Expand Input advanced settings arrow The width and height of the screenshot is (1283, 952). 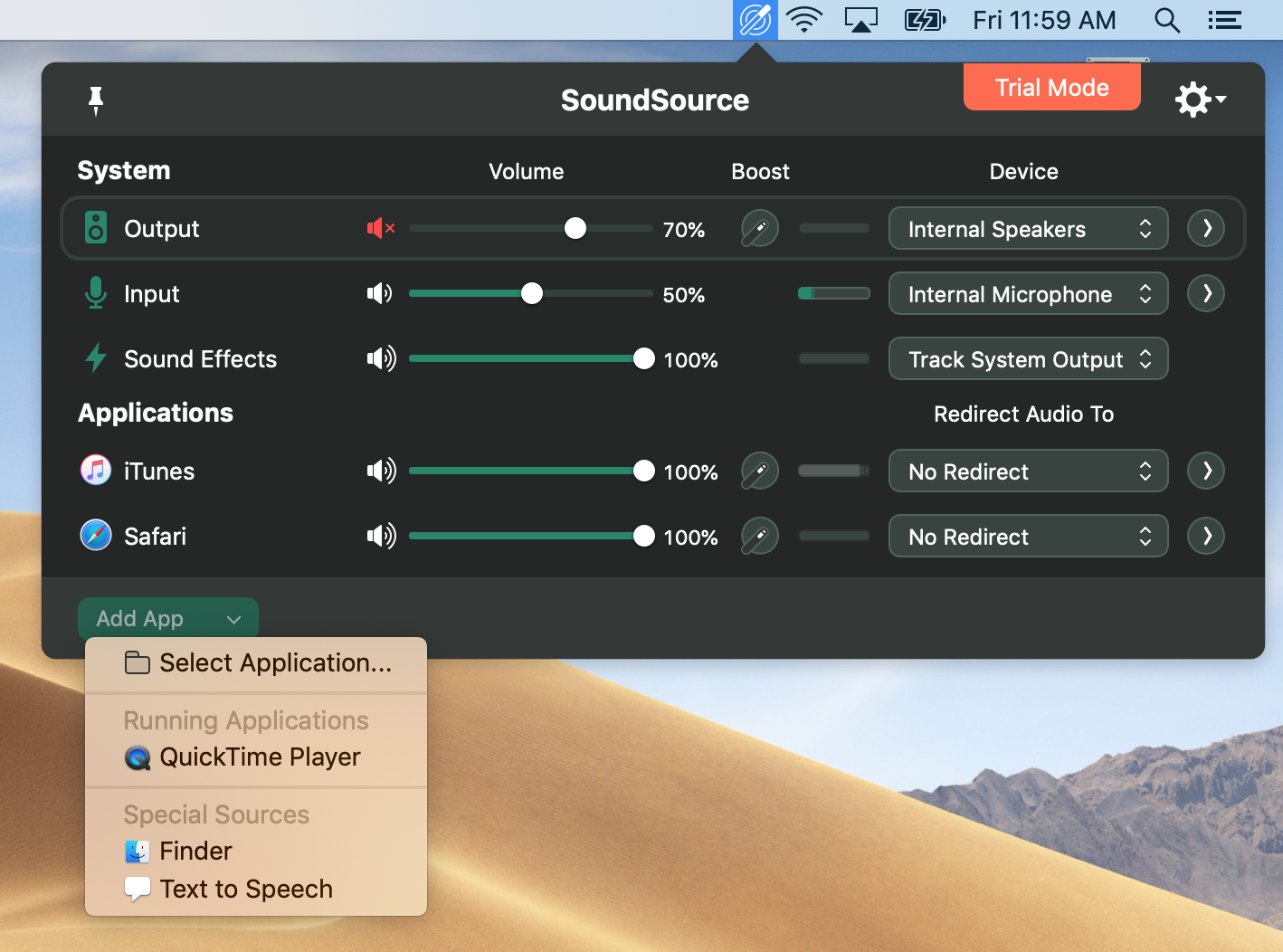coord(1206,293)
